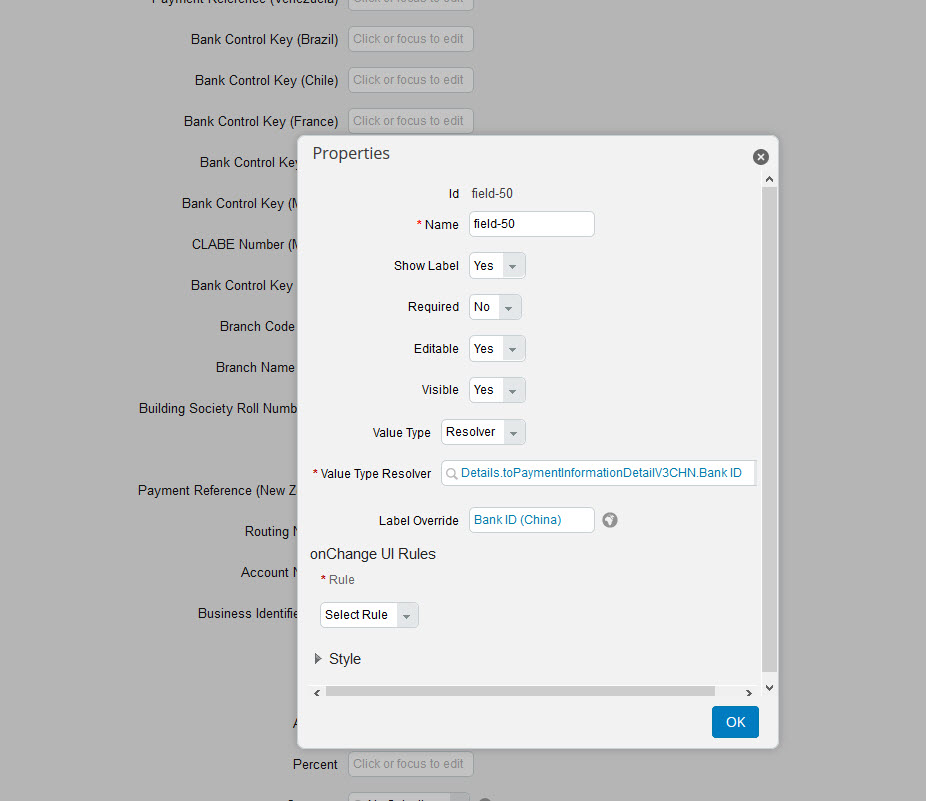Click the Bank Control Key (Brazil) field

(x=410, y=39)
